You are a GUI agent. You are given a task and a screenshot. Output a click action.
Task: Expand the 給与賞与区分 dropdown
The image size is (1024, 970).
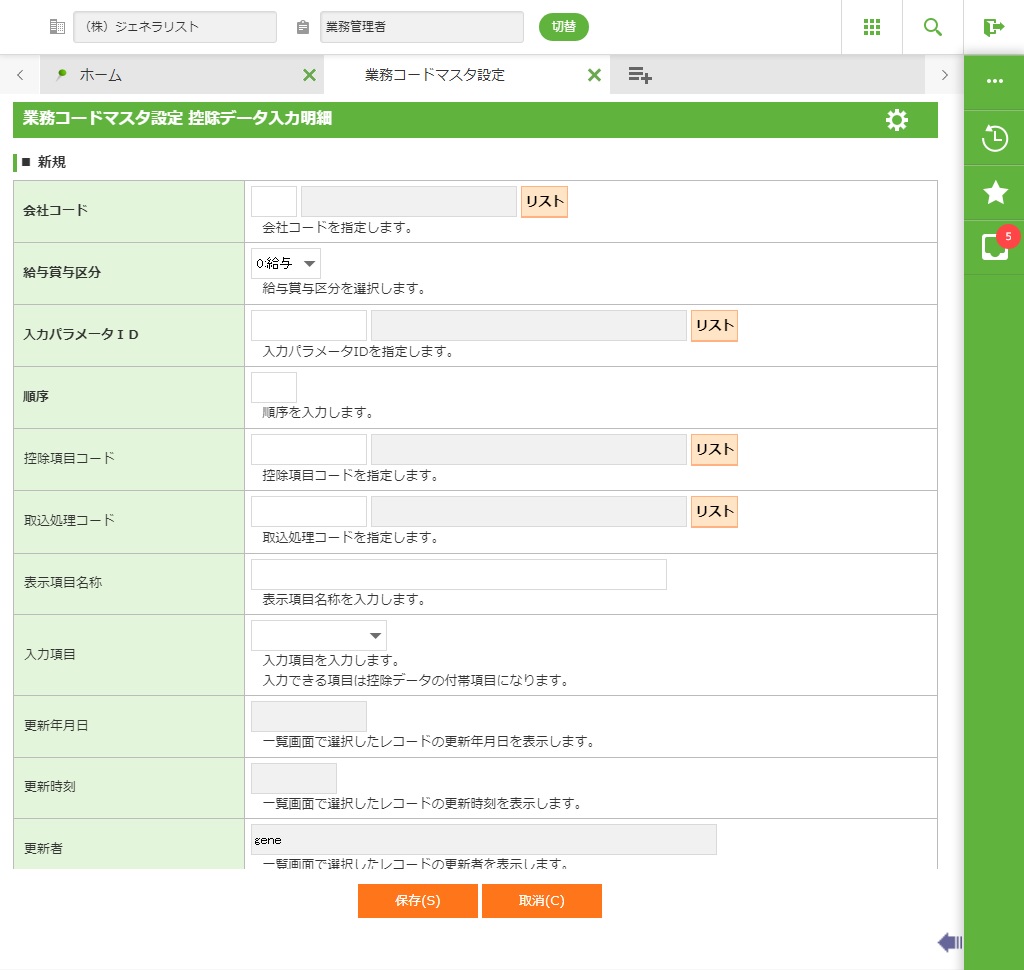[286, 264]
